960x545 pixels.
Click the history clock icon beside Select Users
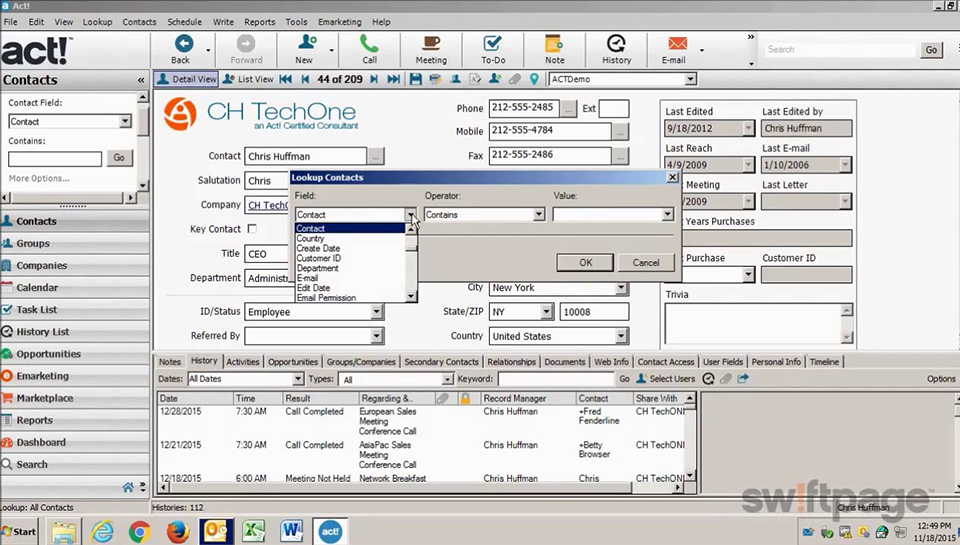tap(708, 378)
